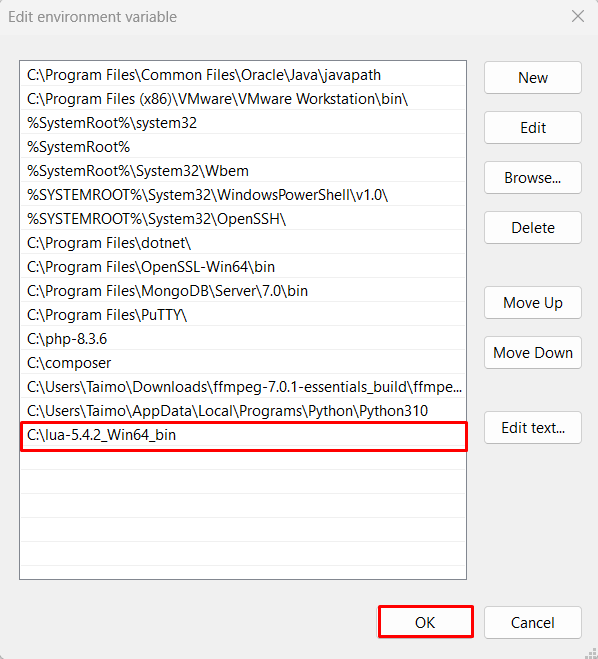The image size is (598, 659).
Task: Select the Oracle Java javapath entry
Action: (243, 75)
